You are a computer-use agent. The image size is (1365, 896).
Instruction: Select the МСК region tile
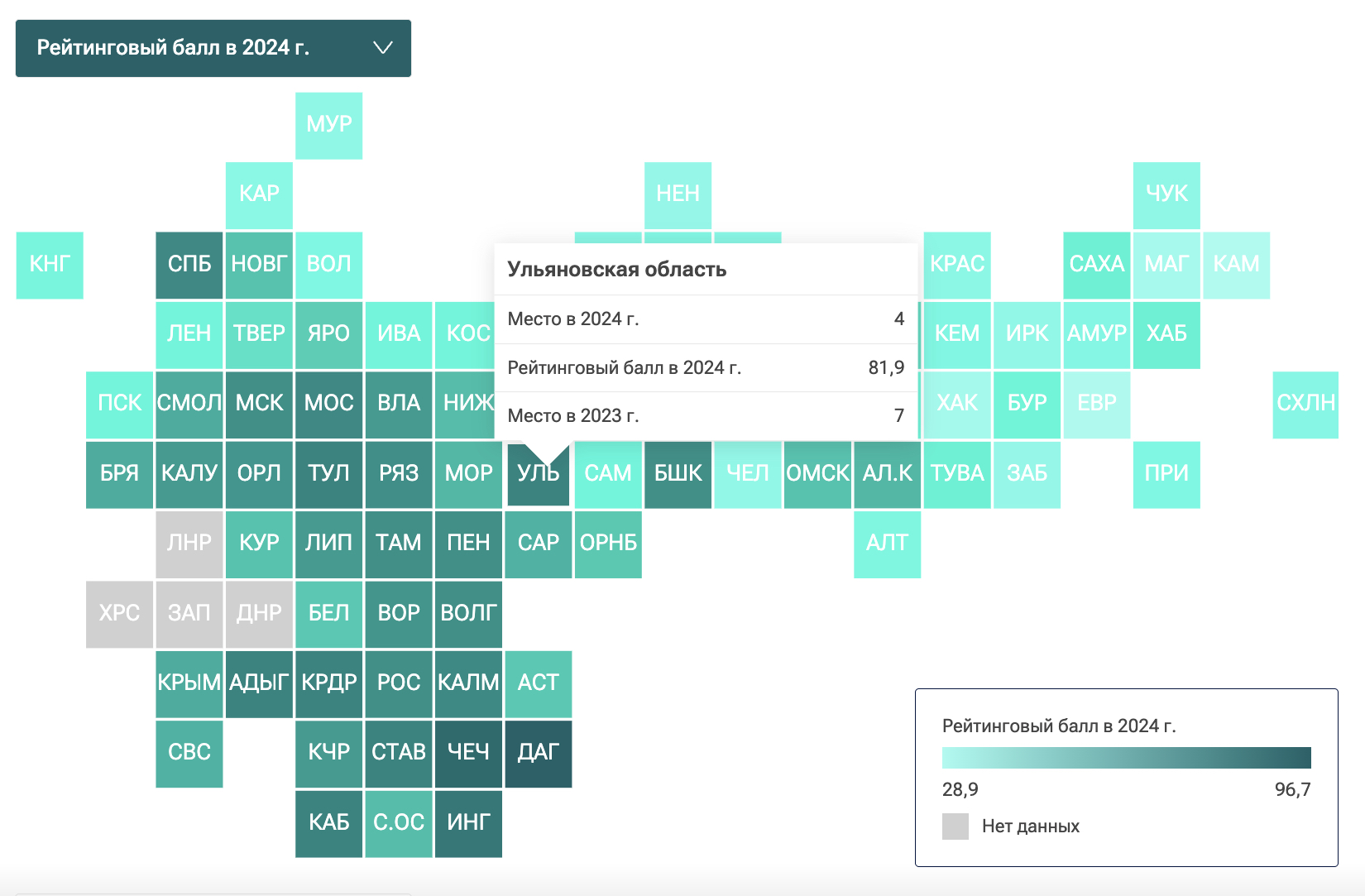(259, 404)
